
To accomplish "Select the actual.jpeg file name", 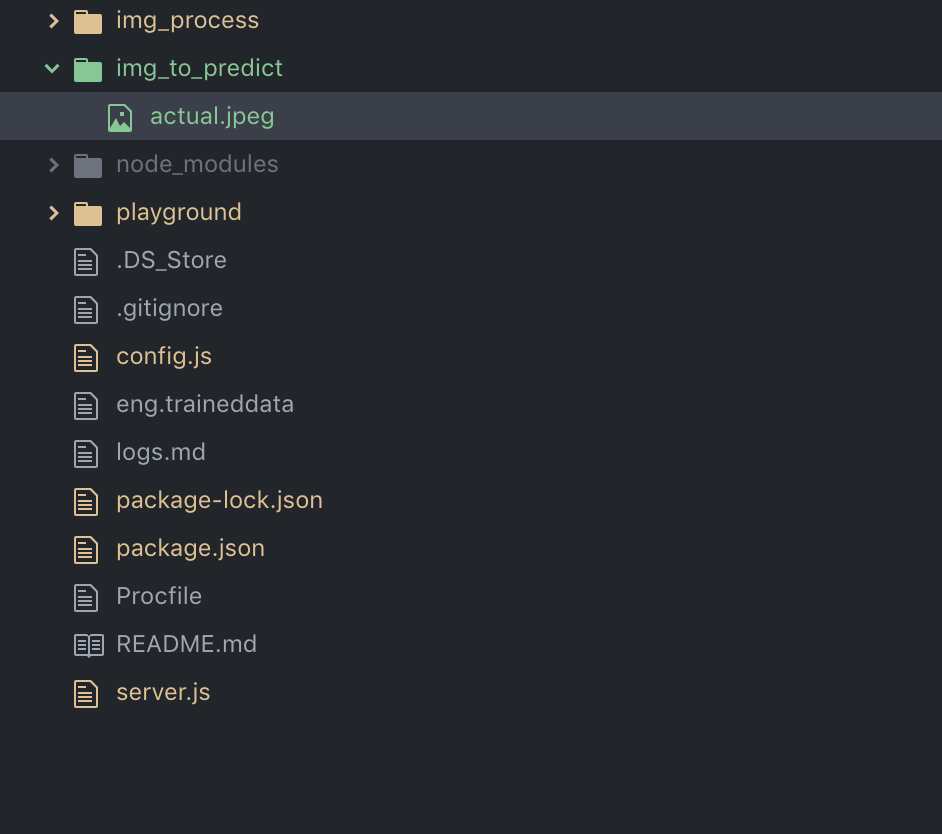I will point(212,116).
